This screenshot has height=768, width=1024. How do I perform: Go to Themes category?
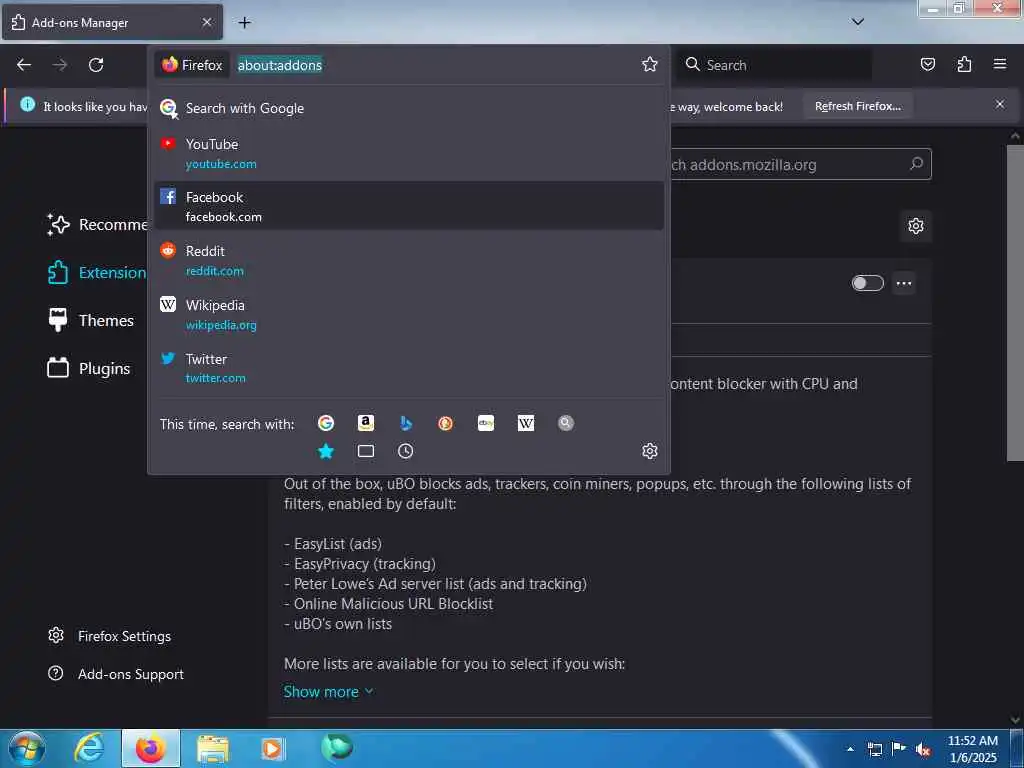[x=91, y=320]
